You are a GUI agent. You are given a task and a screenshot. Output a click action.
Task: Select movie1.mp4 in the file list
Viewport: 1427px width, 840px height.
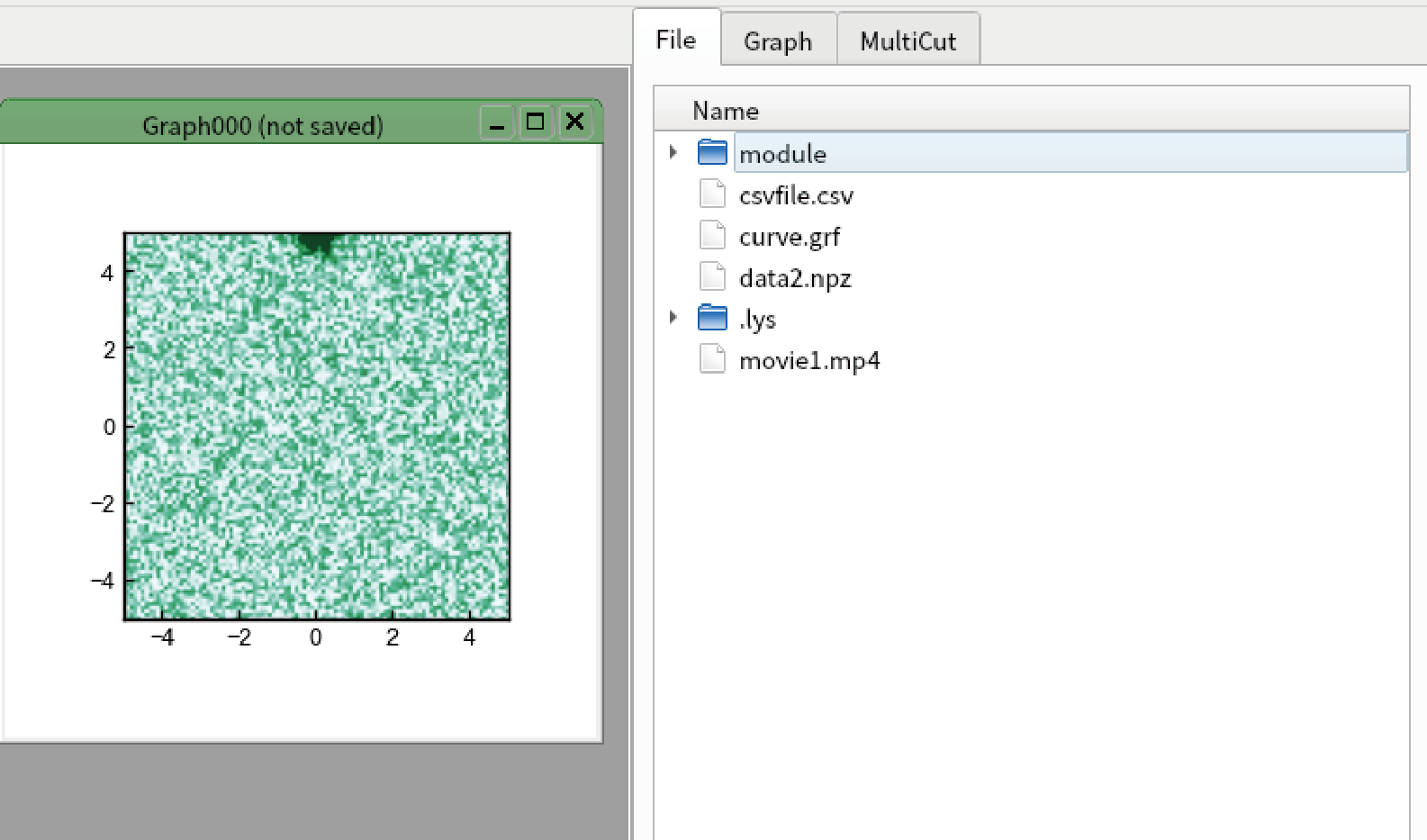[809, 360]
